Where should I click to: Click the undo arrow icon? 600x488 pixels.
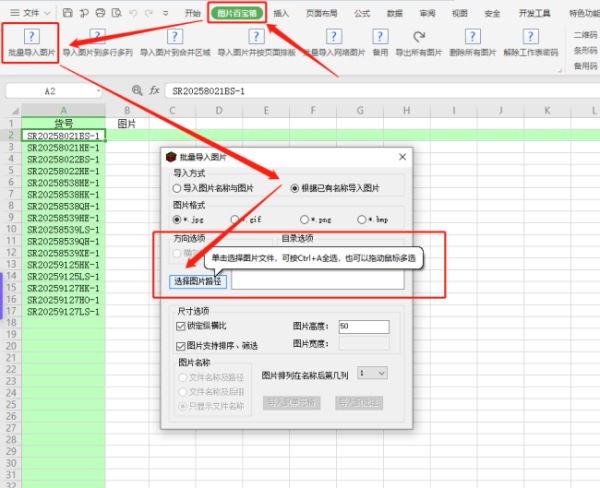[133, 13]
